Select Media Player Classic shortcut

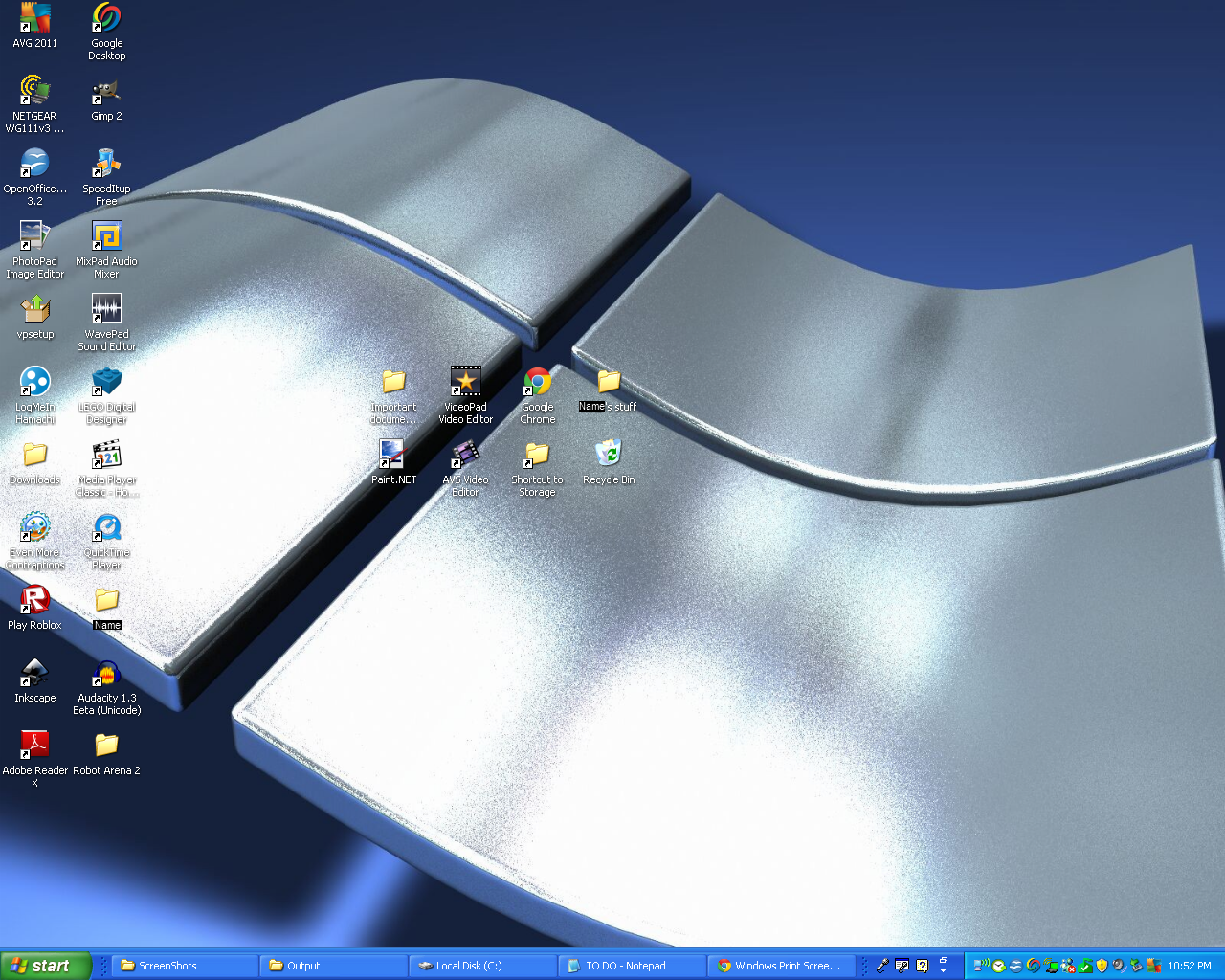[106, 468]
